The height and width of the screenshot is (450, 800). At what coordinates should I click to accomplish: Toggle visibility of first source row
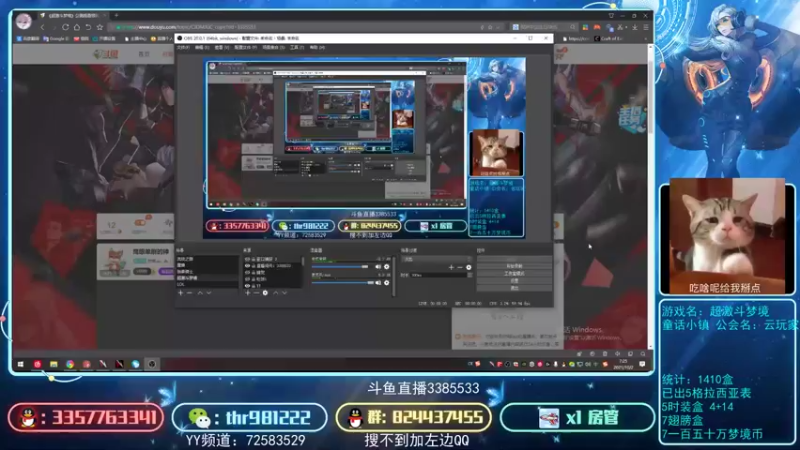click(x=247, y=259)
